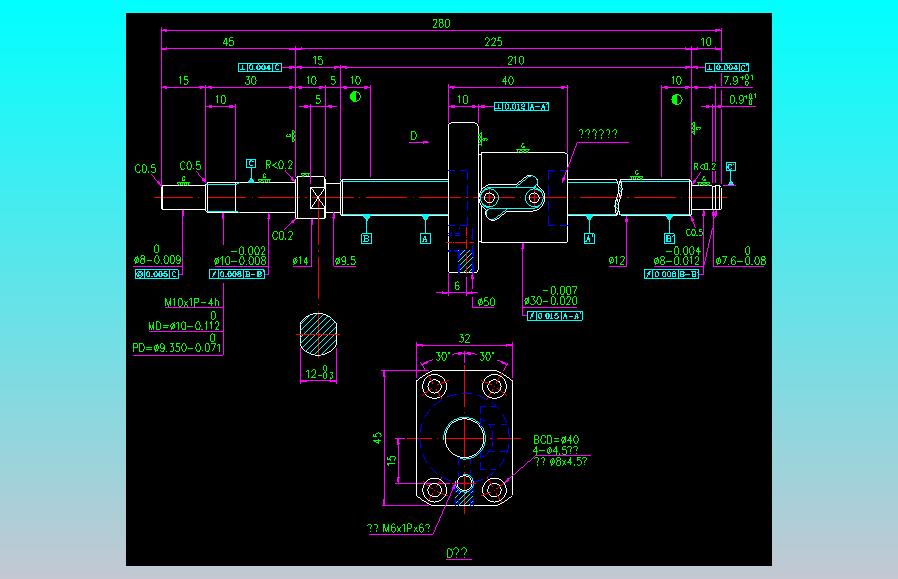
Task: Click the center bore circle in the flange view
Action: (x=464, y=438)
